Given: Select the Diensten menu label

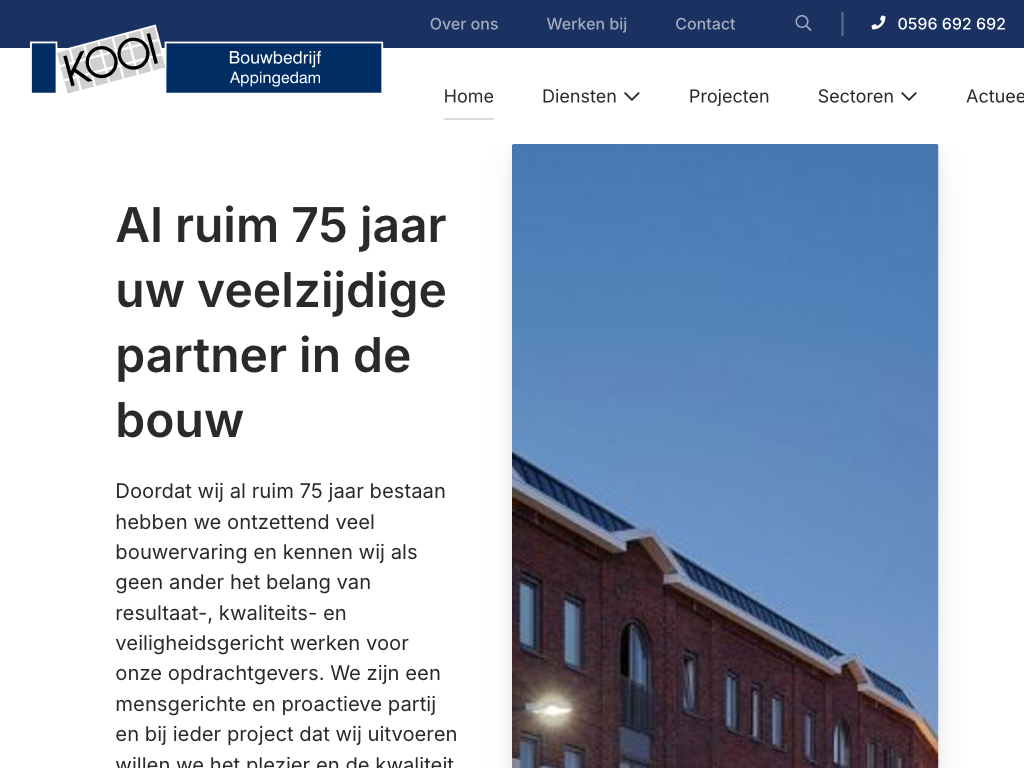Looking at the screenshot, I should [579, 97].
